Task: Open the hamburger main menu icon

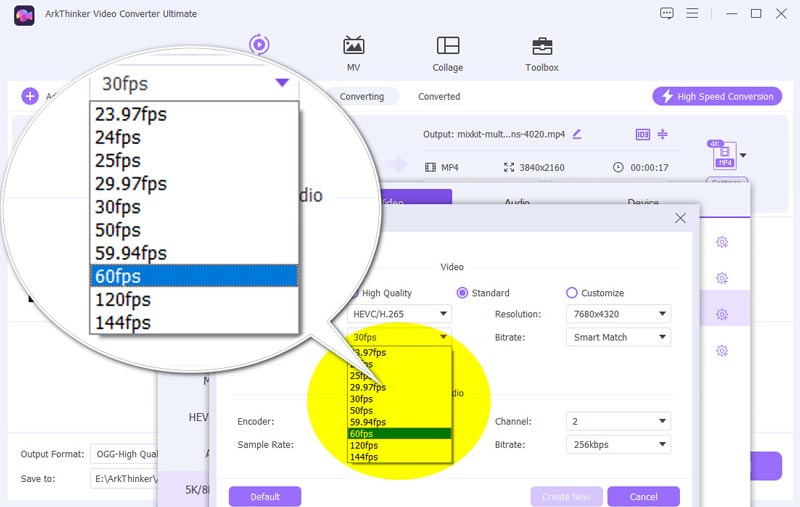Action: click(692, 13)
